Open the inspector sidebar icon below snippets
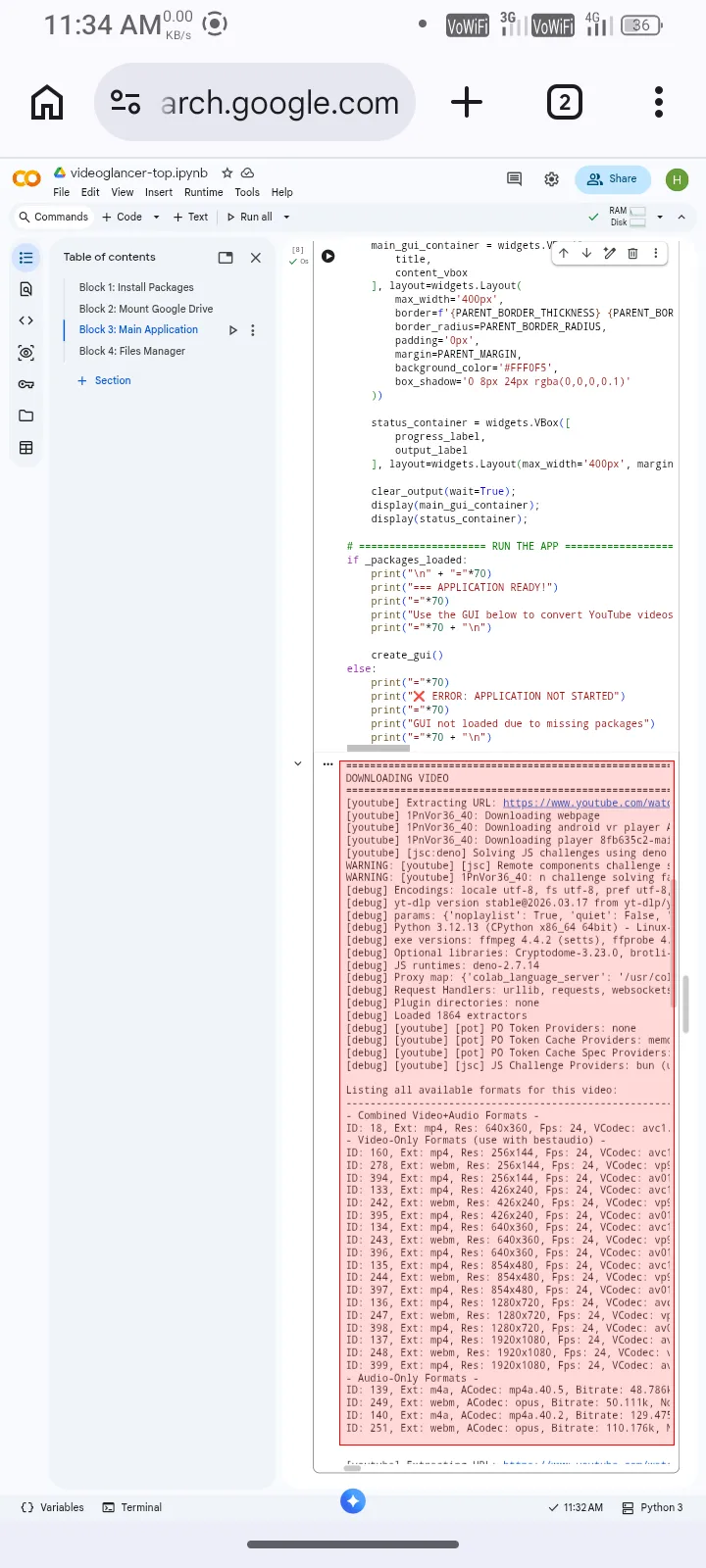706x1568 pixels. point(26,353)
